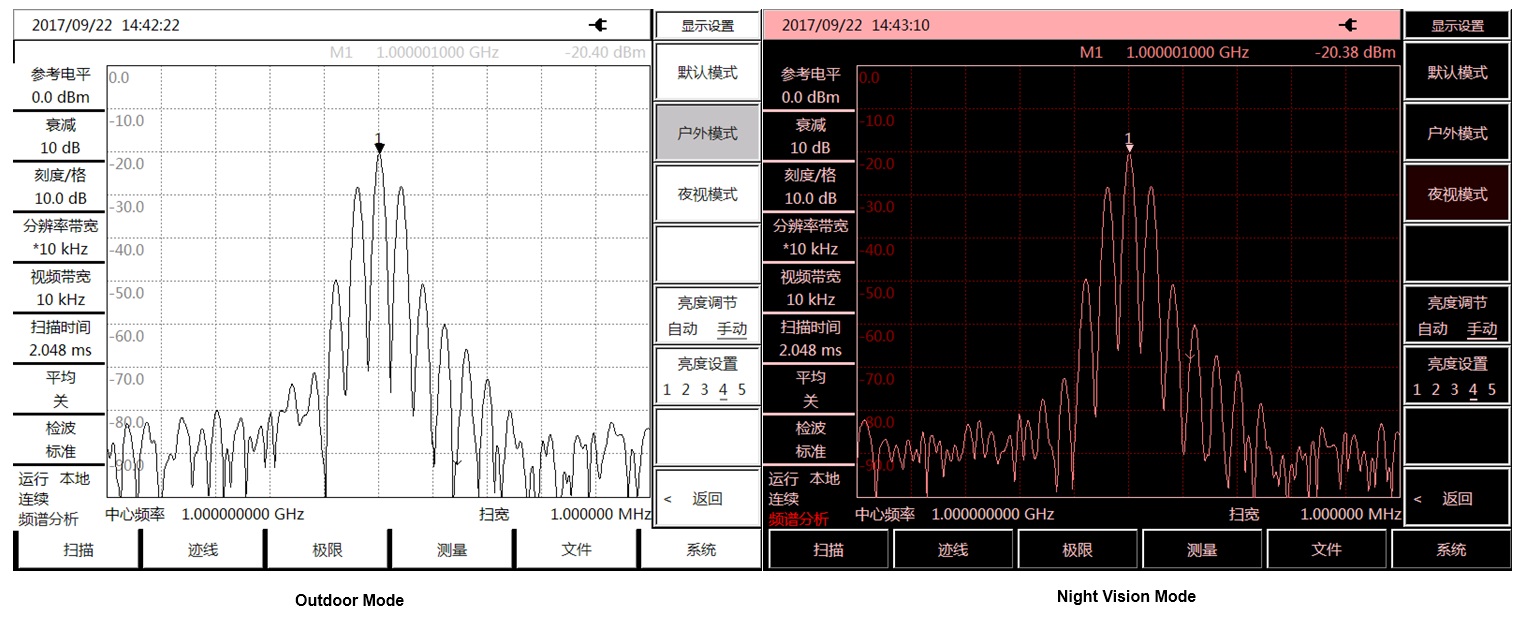
Task: Set 亮度设置 level 5 on the dark screen
Action: click(1491, 390)
